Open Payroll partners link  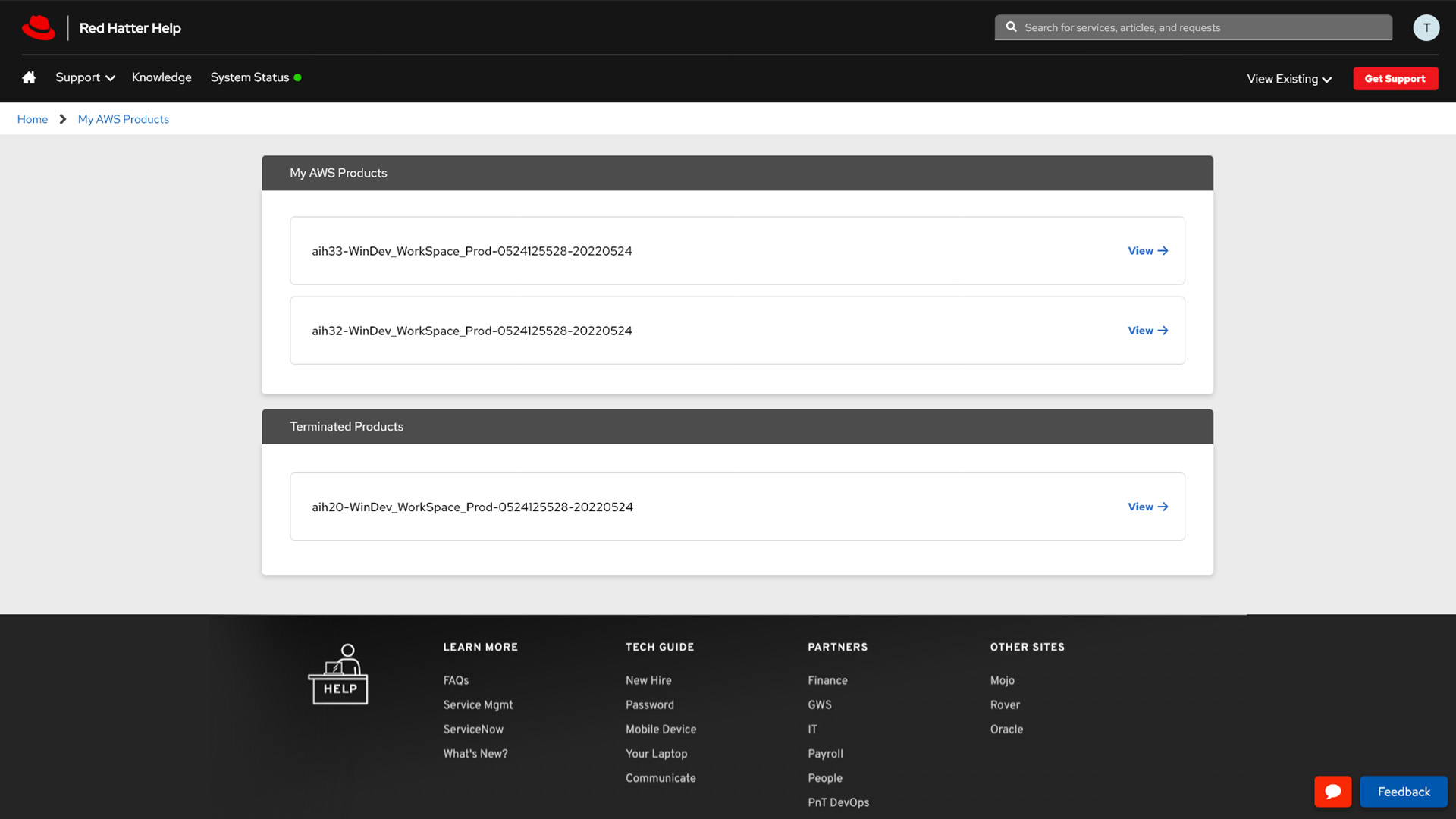825,753
